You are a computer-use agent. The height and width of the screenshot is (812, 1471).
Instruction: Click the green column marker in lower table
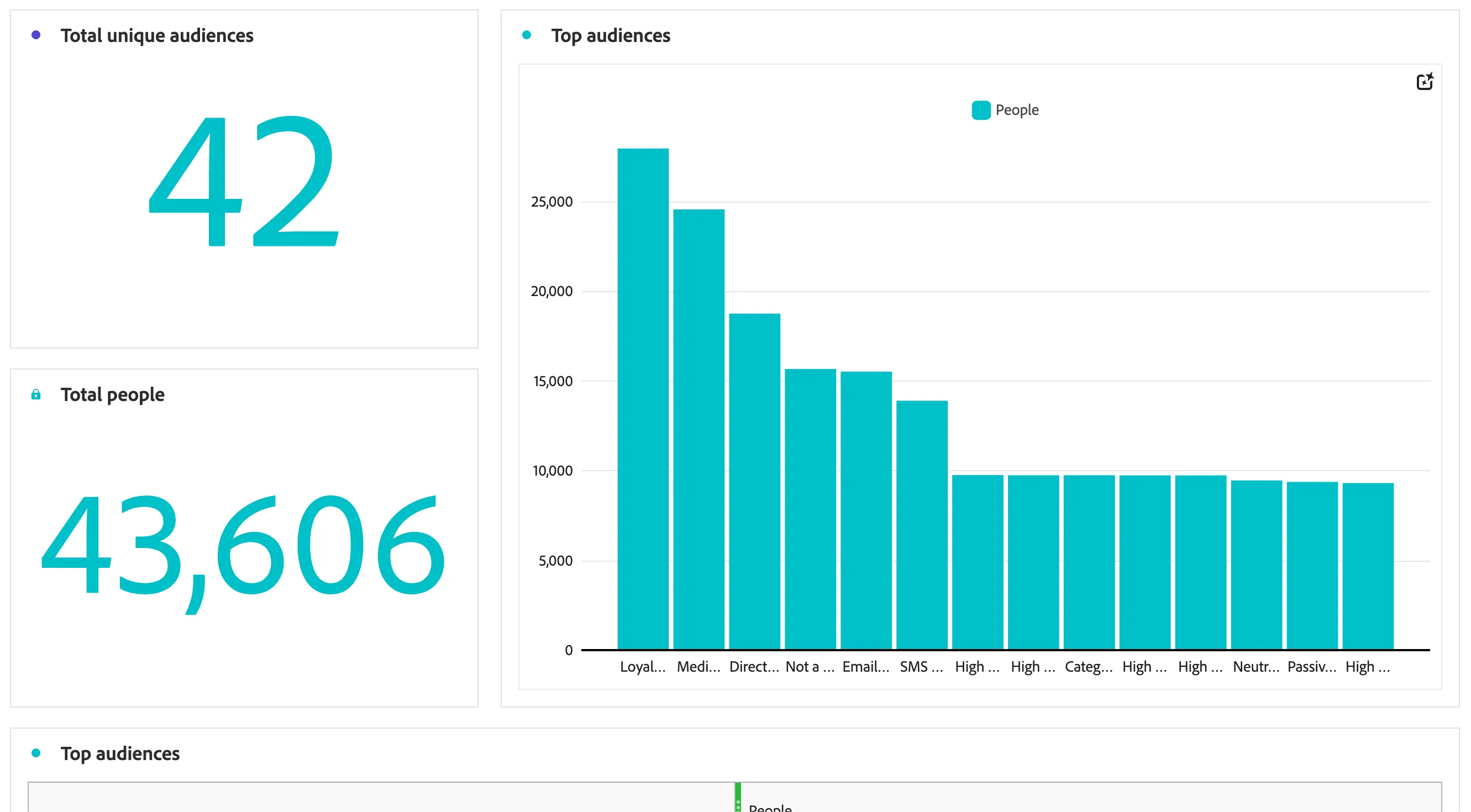(x=738, y=797)
